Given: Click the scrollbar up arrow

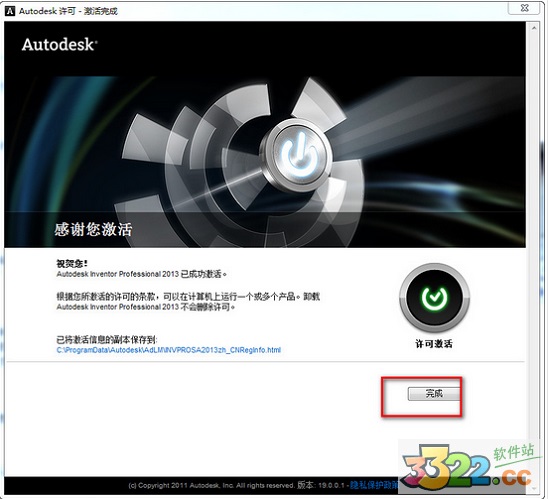Looking at the screenshot, I should [534, 28].
